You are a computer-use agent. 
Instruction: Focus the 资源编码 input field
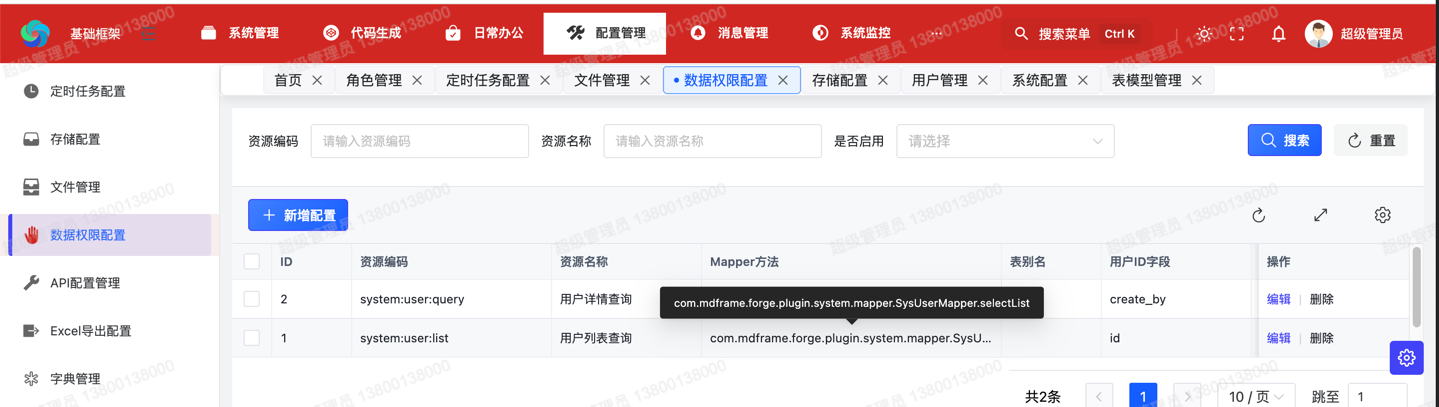click(x=420, y=141)
